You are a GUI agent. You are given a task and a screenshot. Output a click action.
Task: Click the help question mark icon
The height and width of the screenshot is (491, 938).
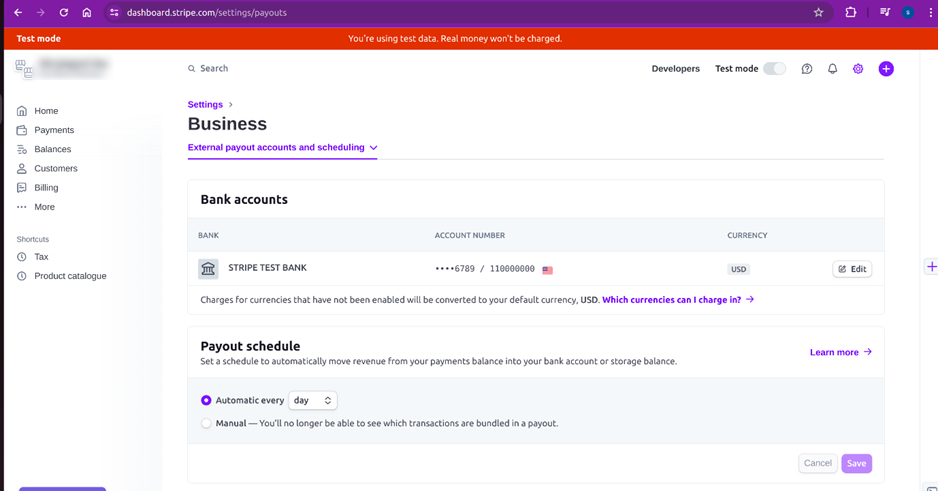[807, 69]
